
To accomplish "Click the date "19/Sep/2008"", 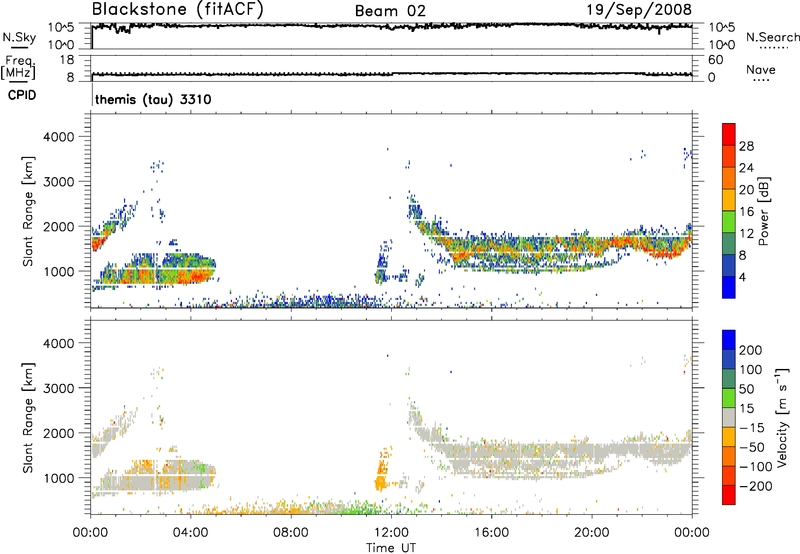I will point(640,9).
